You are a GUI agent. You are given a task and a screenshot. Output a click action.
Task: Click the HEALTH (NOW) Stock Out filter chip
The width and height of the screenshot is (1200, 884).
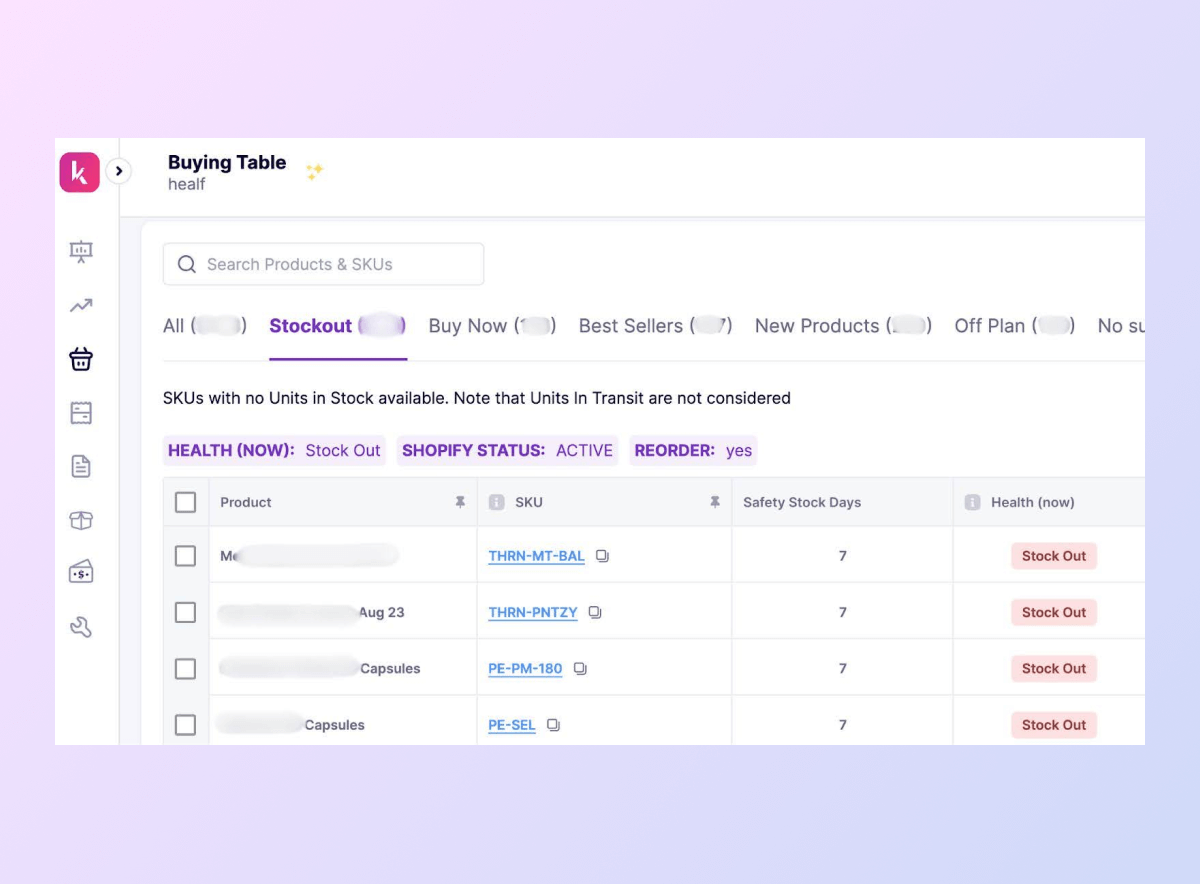tap(274, 450)
